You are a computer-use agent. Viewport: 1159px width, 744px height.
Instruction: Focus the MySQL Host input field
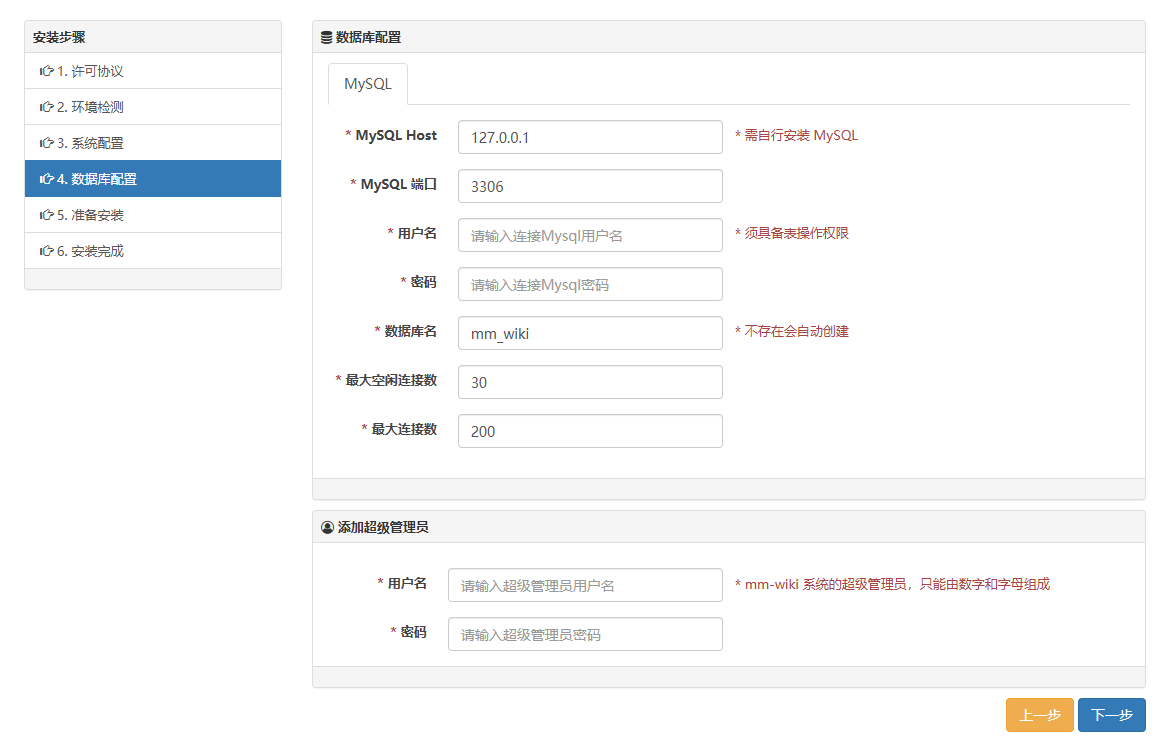click(x=590, y=137)
